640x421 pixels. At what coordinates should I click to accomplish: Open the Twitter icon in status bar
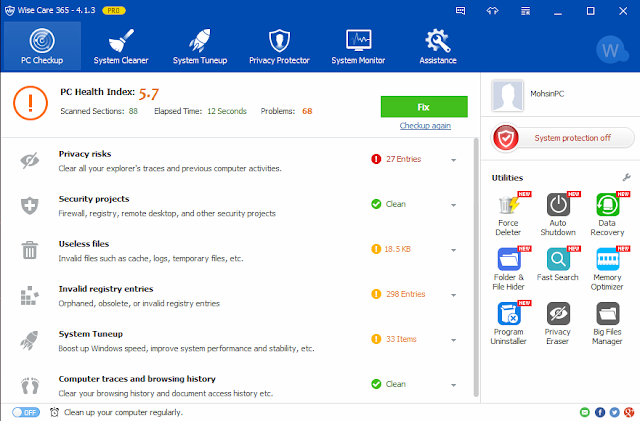point(615,412)
